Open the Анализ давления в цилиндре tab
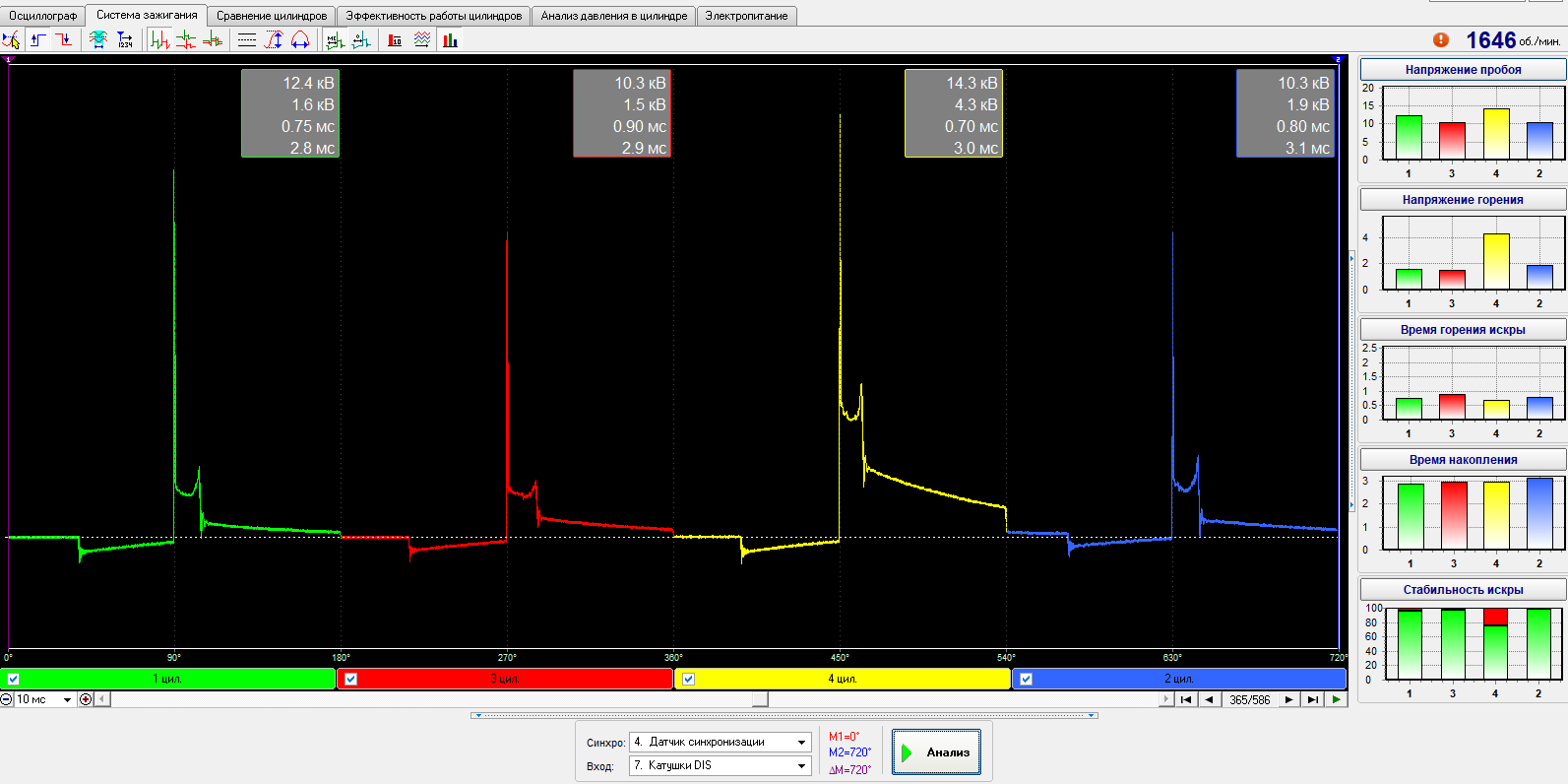The width and height of the screenshot is (1568, 784). tap(614, 16)
